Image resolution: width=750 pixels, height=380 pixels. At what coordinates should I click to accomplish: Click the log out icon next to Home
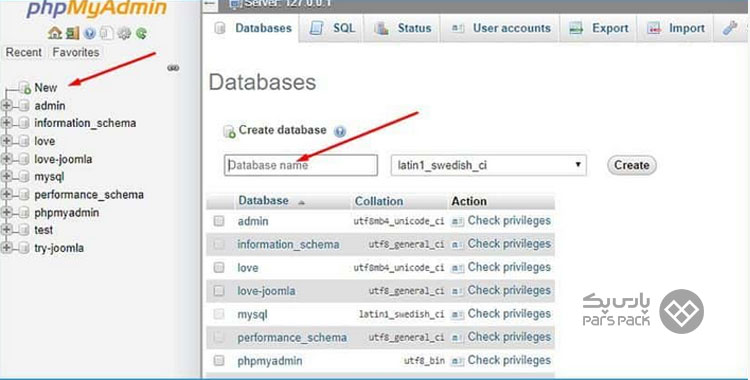tap(72, 33)
